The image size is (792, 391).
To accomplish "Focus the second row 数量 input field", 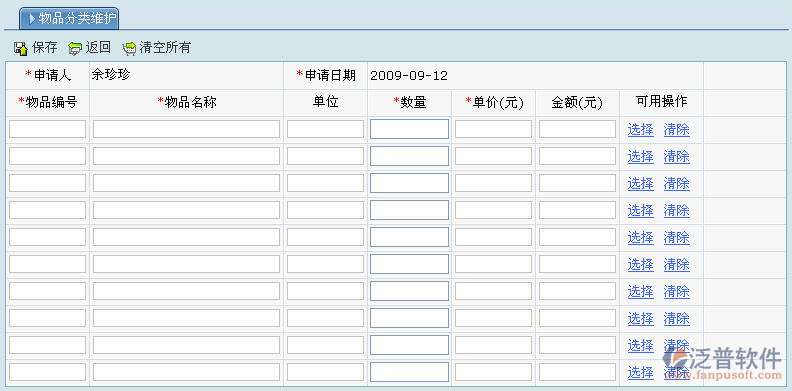I will click(x=409, y=156).
